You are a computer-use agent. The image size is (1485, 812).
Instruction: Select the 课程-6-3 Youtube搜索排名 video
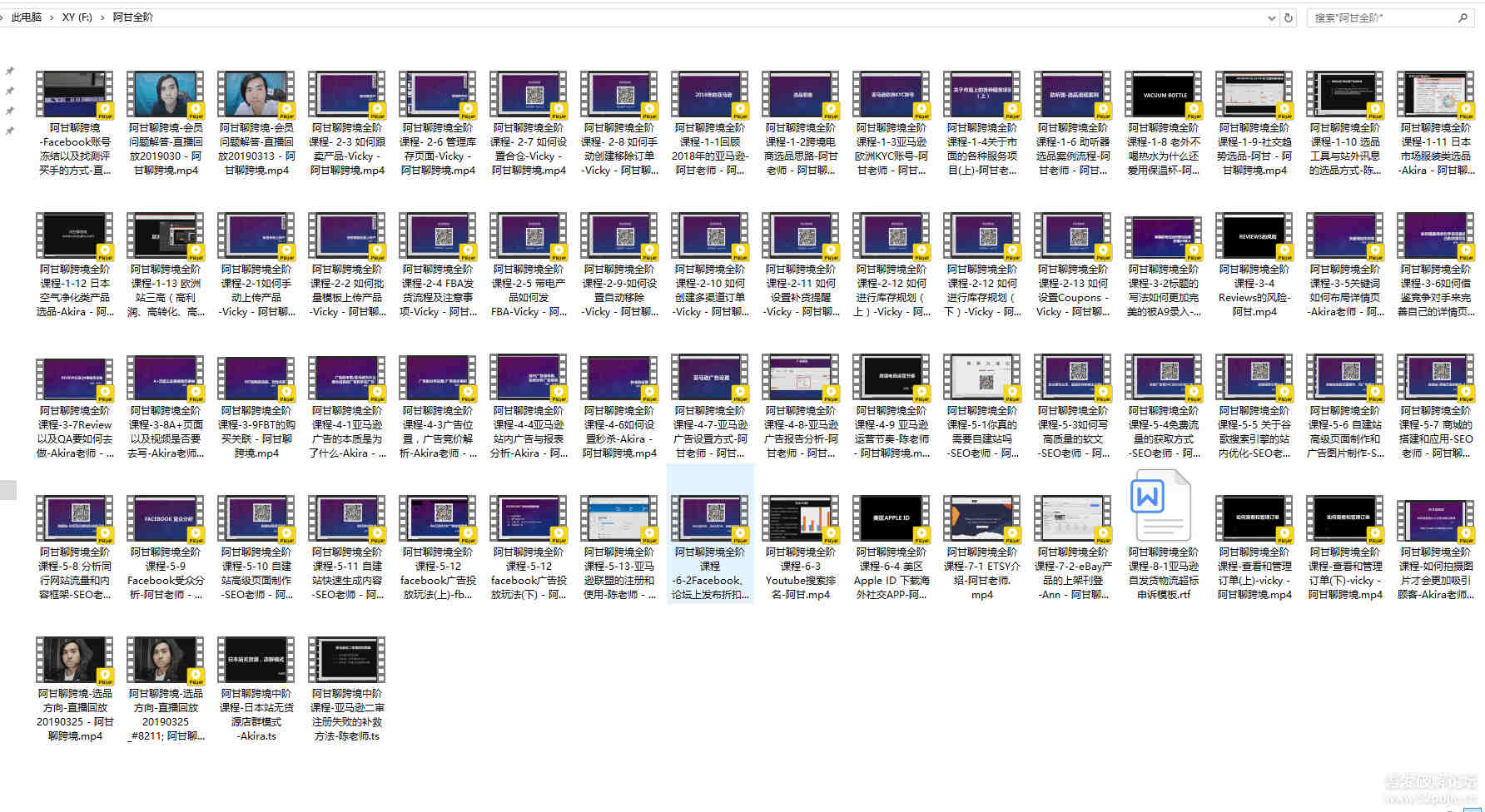(800, 517)
